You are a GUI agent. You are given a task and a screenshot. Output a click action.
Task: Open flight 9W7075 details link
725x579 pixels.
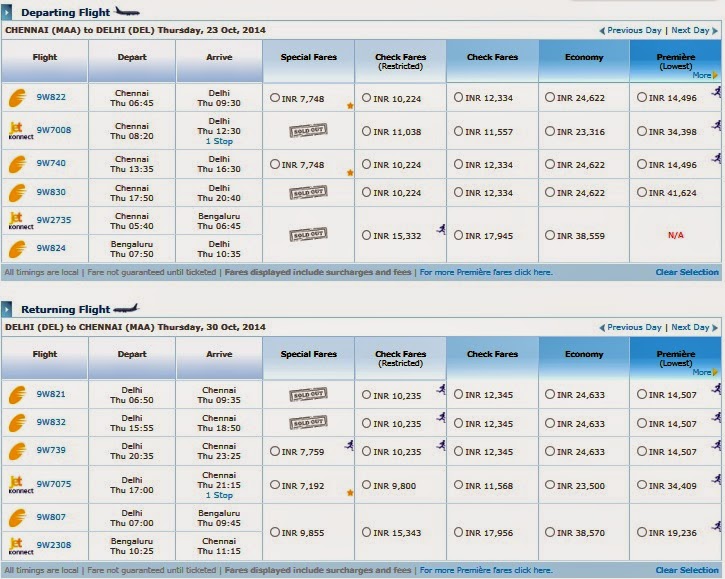click(54, 484)
